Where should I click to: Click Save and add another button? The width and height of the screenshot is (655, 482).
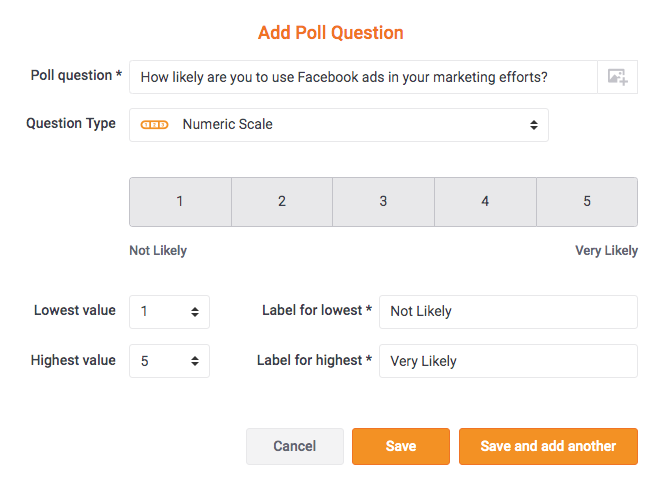(548, 446)
